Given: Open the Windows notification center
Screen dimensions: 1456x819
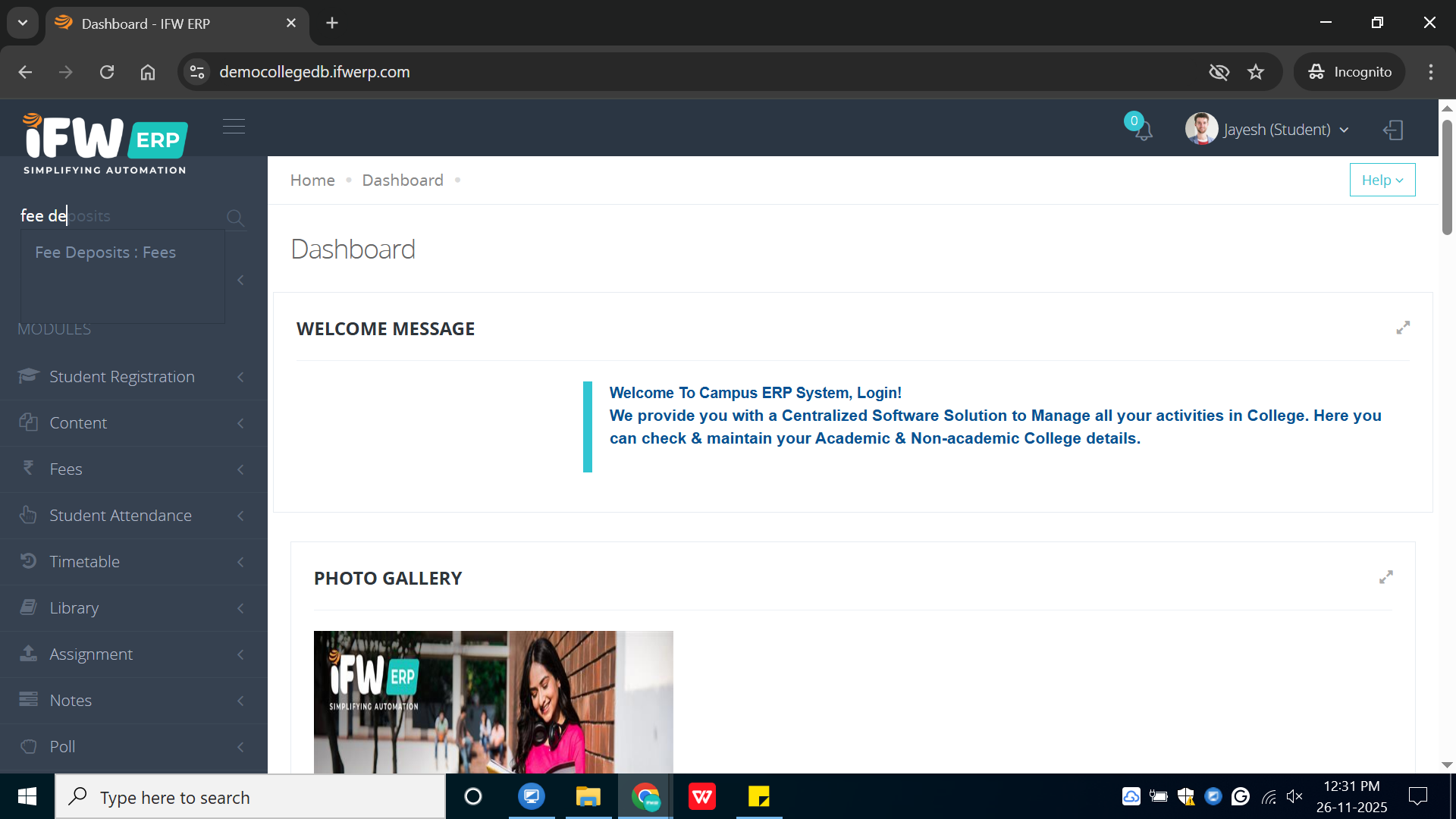Looking at the screenshot, I should [1417, 797].
